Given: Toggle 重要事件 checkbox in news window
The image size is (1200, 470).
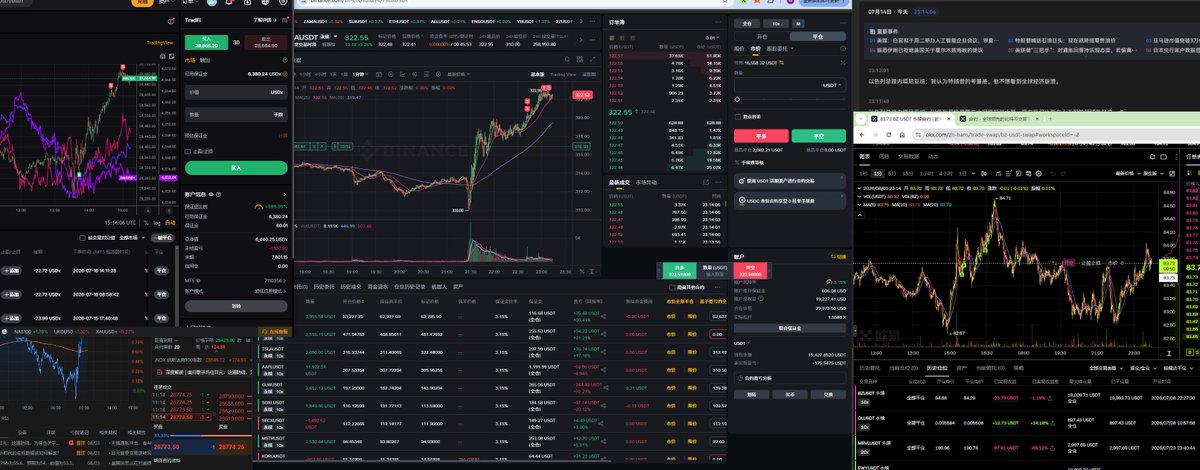Looking at the screenshot, I should pos(871,32).
